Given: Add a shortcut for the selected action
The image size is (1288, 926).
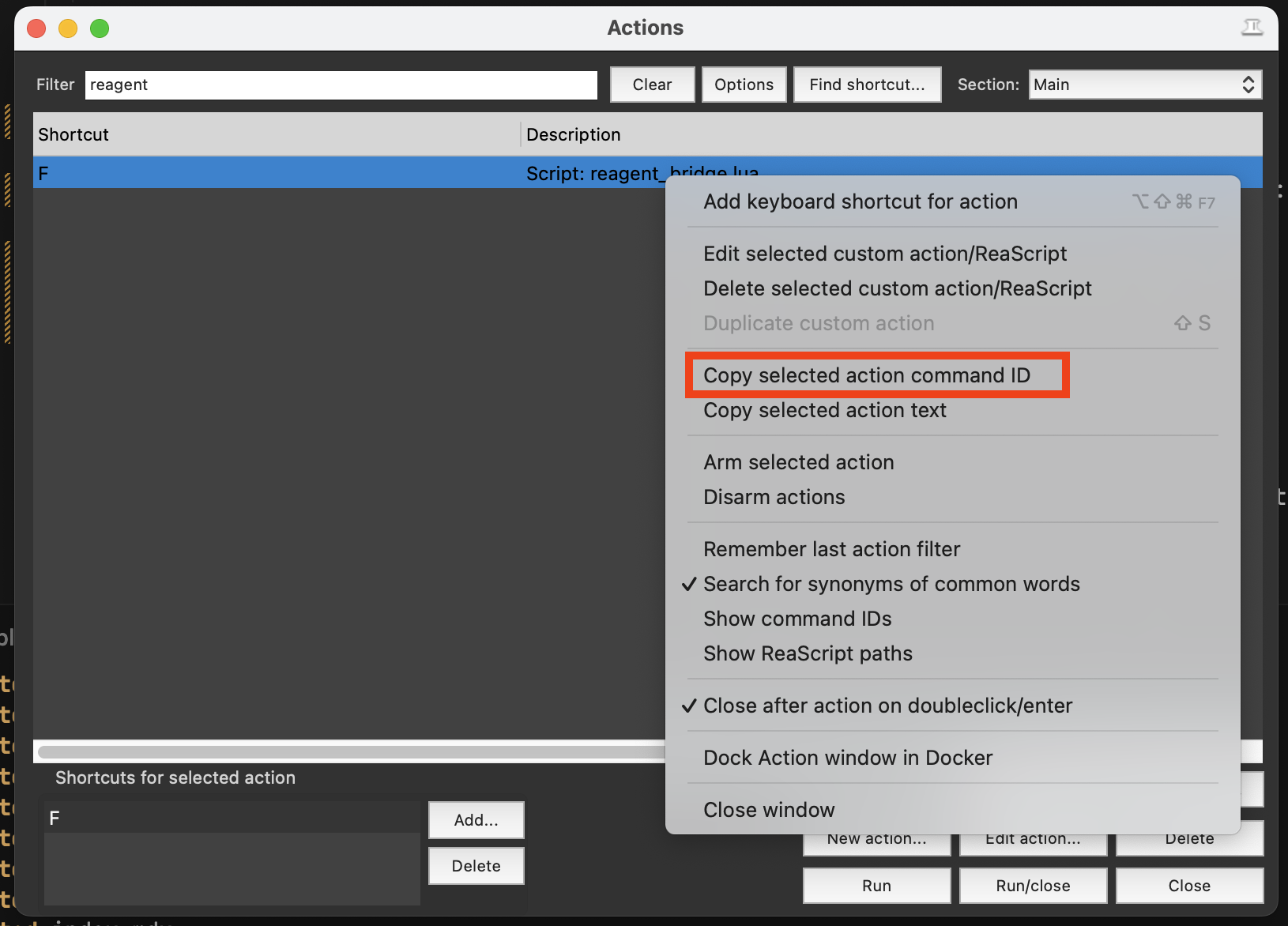Looking at the screenshot, I should click(475, 819).
